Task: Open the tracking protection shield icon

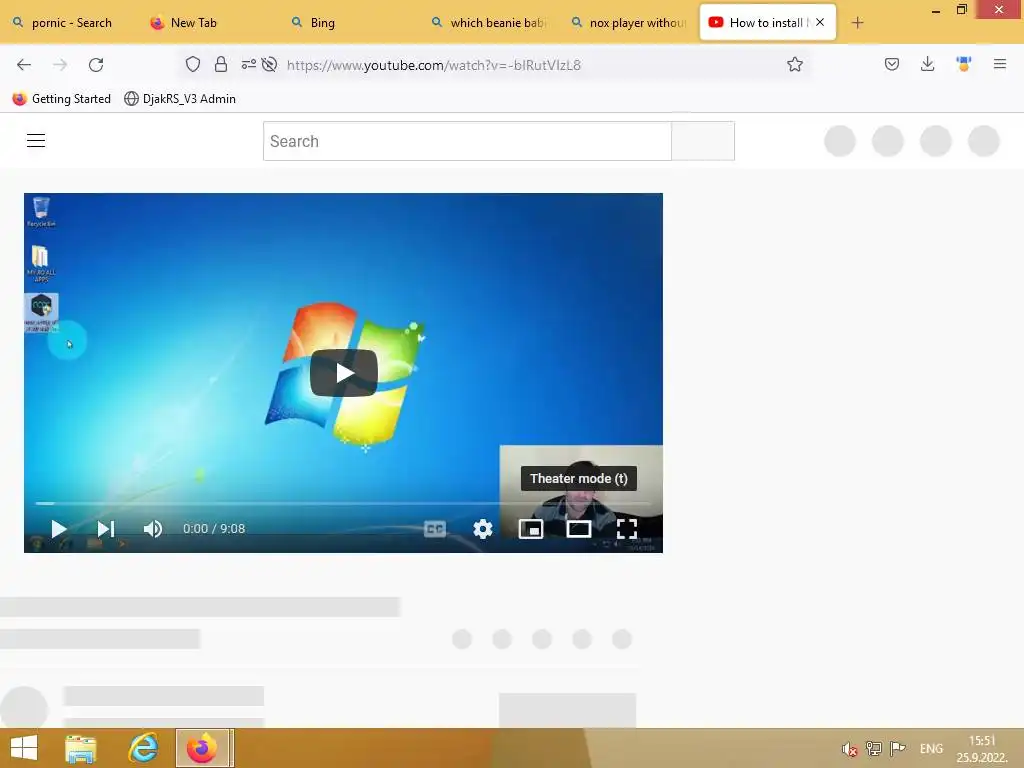Action: pos(193,64)
